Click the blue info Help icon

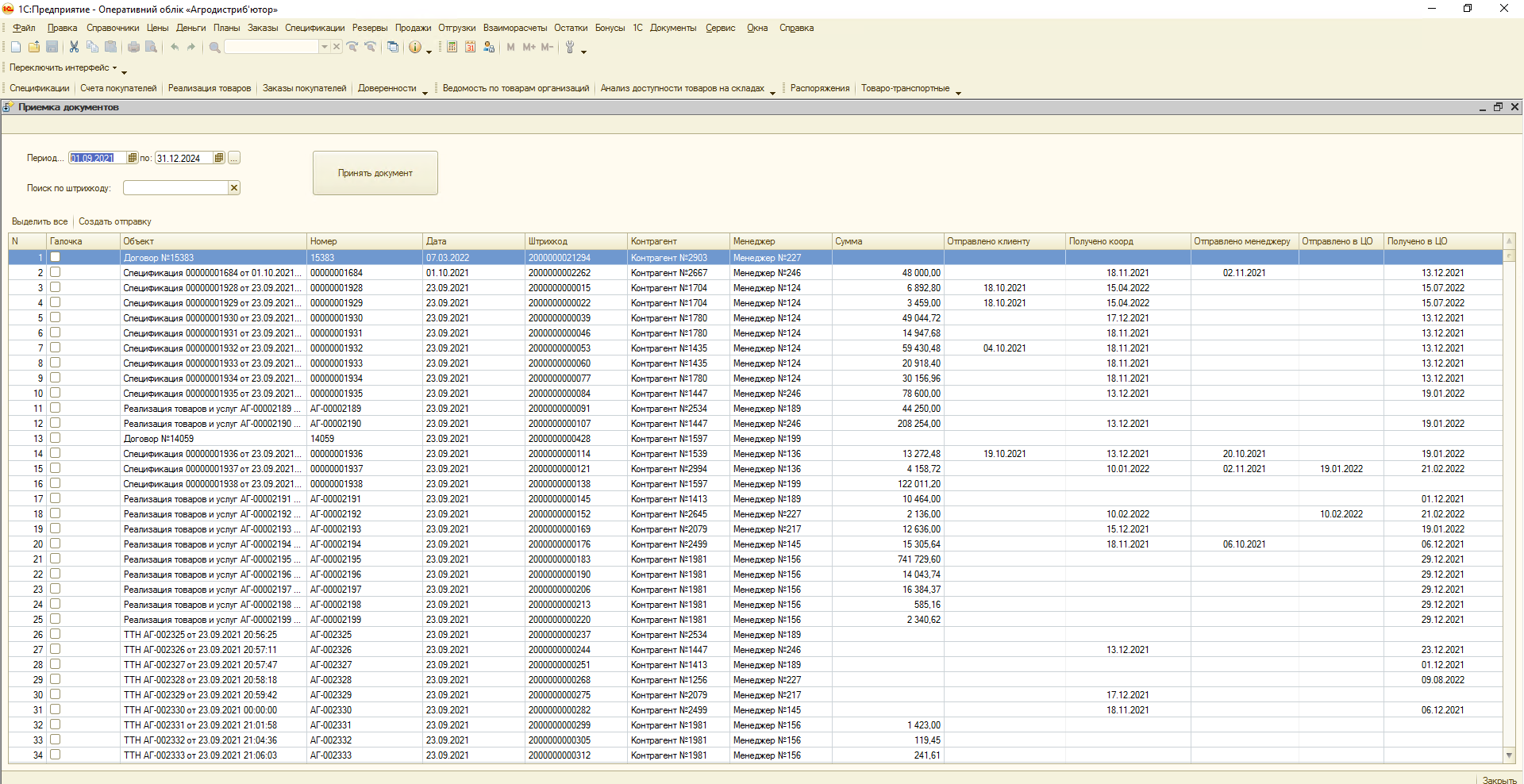pyautogui.click(x=415, y=48)
